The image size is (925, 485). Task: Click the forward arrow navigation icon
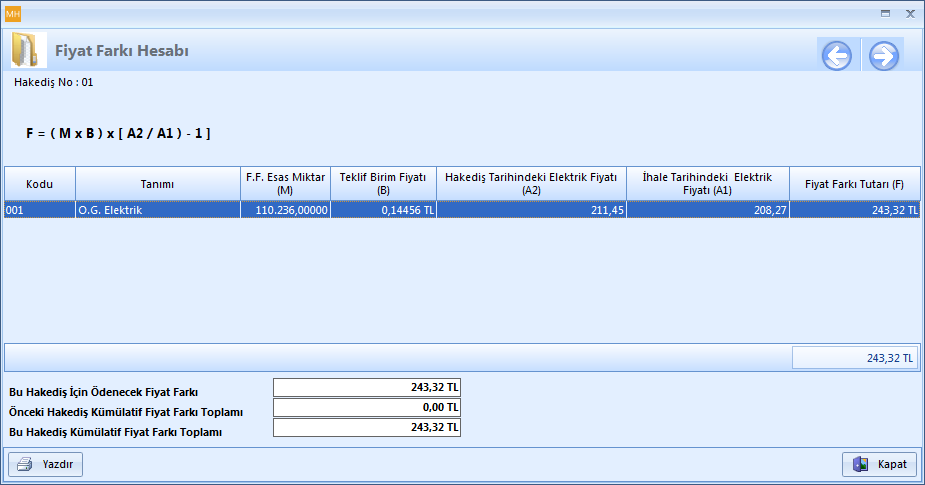[x=884, y=56]
